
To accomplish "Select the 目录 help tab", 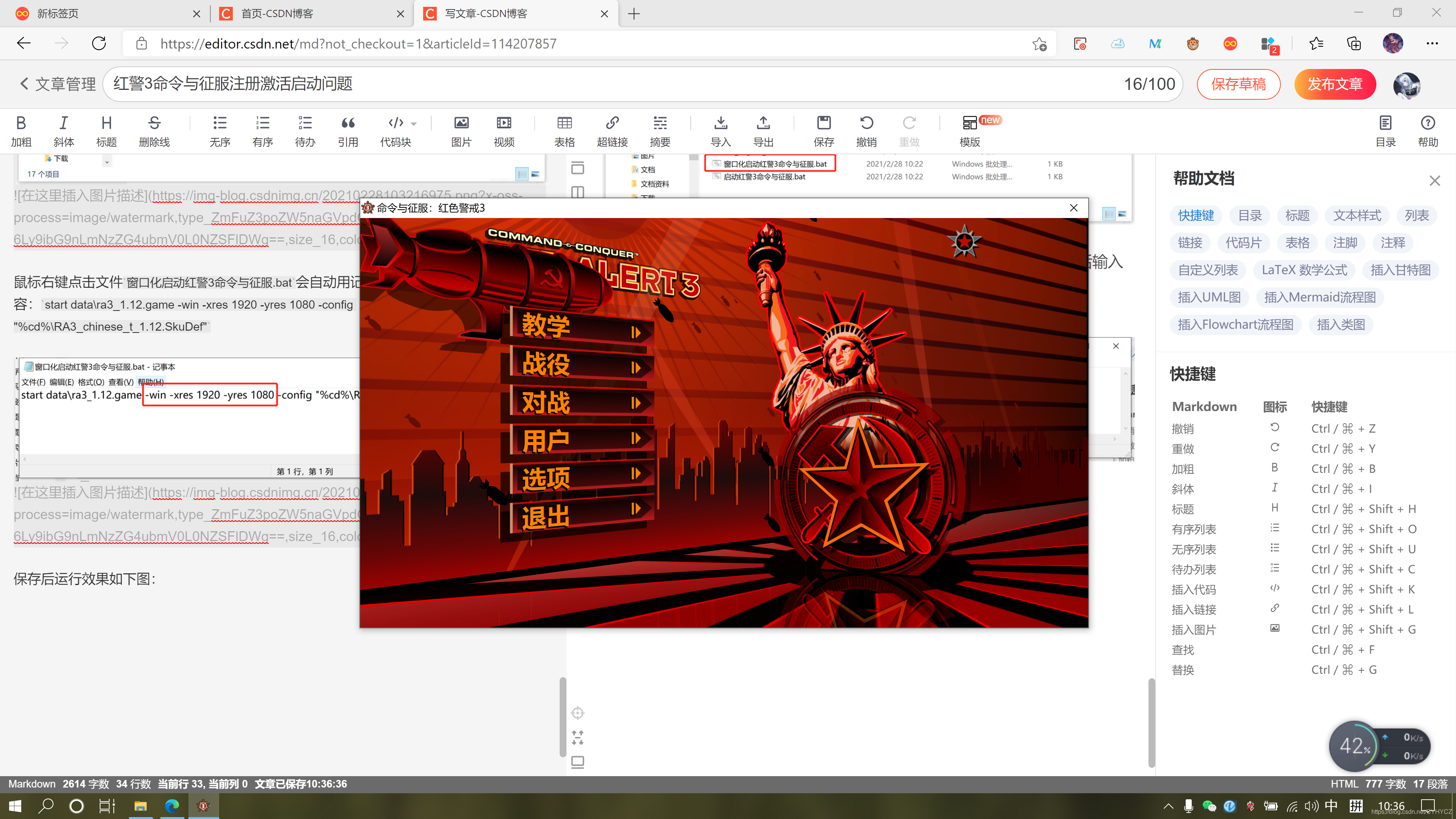I will tap(1250, 215).
